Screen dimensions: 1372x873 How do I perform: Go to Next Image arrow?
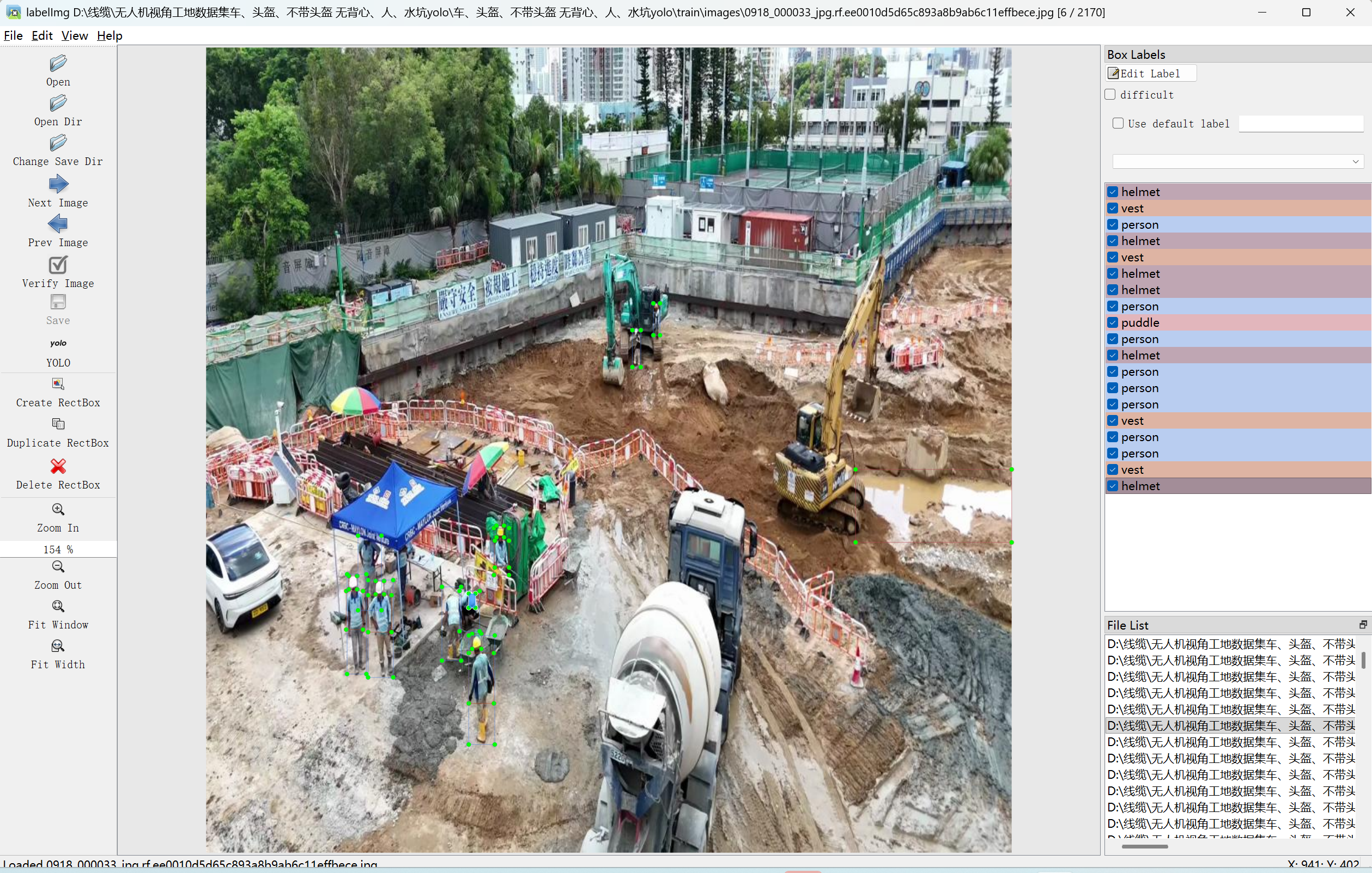58,184
